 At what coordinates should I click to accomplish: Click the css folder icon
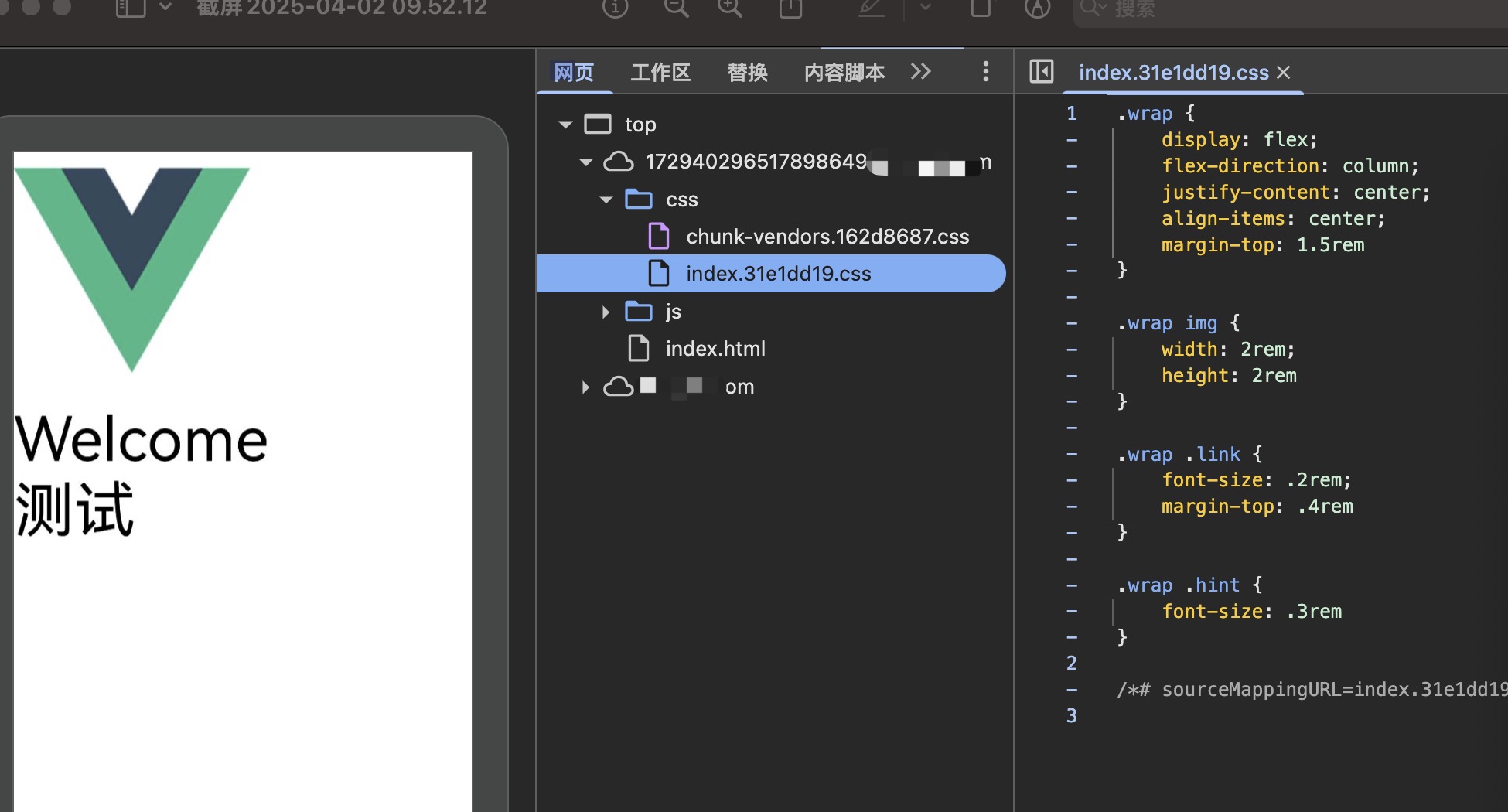tap(639, 200)
